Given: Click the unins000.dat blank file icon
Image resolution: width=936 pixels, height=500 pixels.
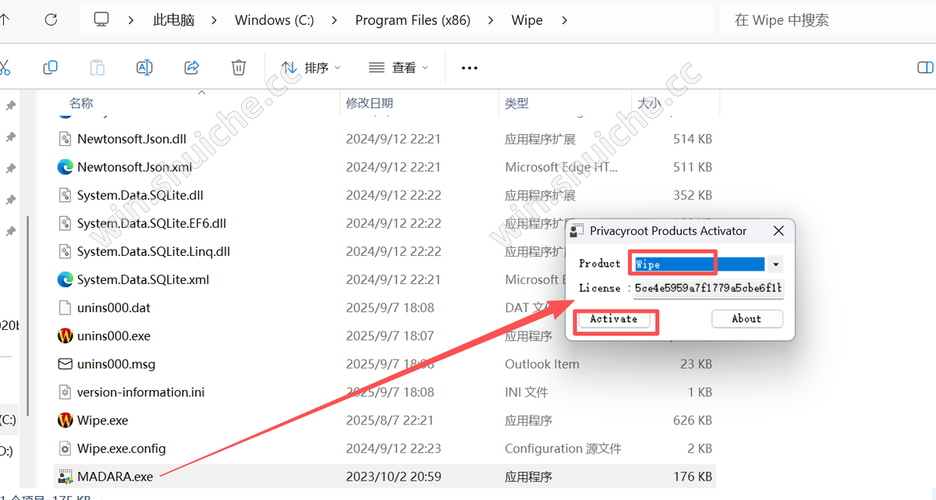Looking at the screenshot, I should (64, 307).
